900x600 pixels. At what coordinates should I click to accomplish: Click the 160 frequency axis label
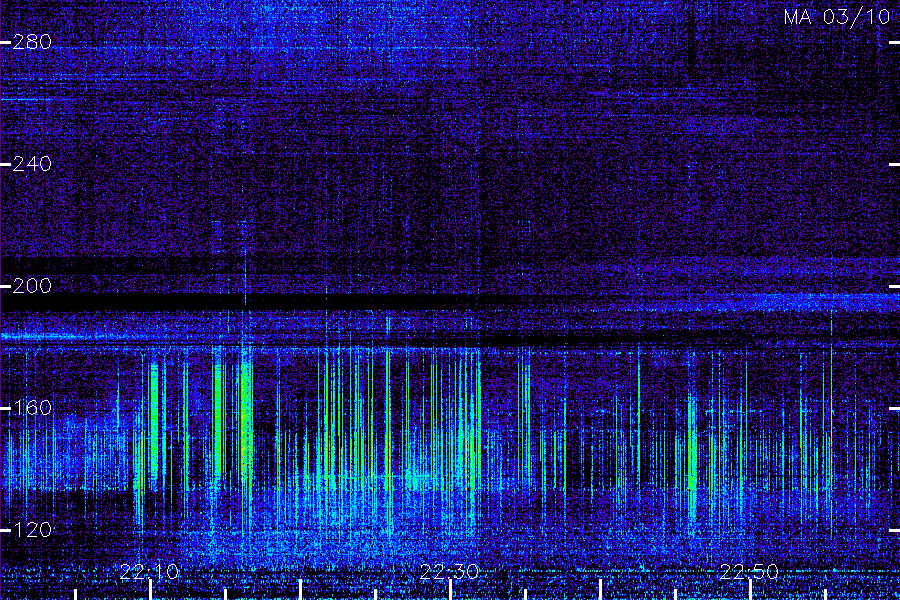[x=32, y=408]
